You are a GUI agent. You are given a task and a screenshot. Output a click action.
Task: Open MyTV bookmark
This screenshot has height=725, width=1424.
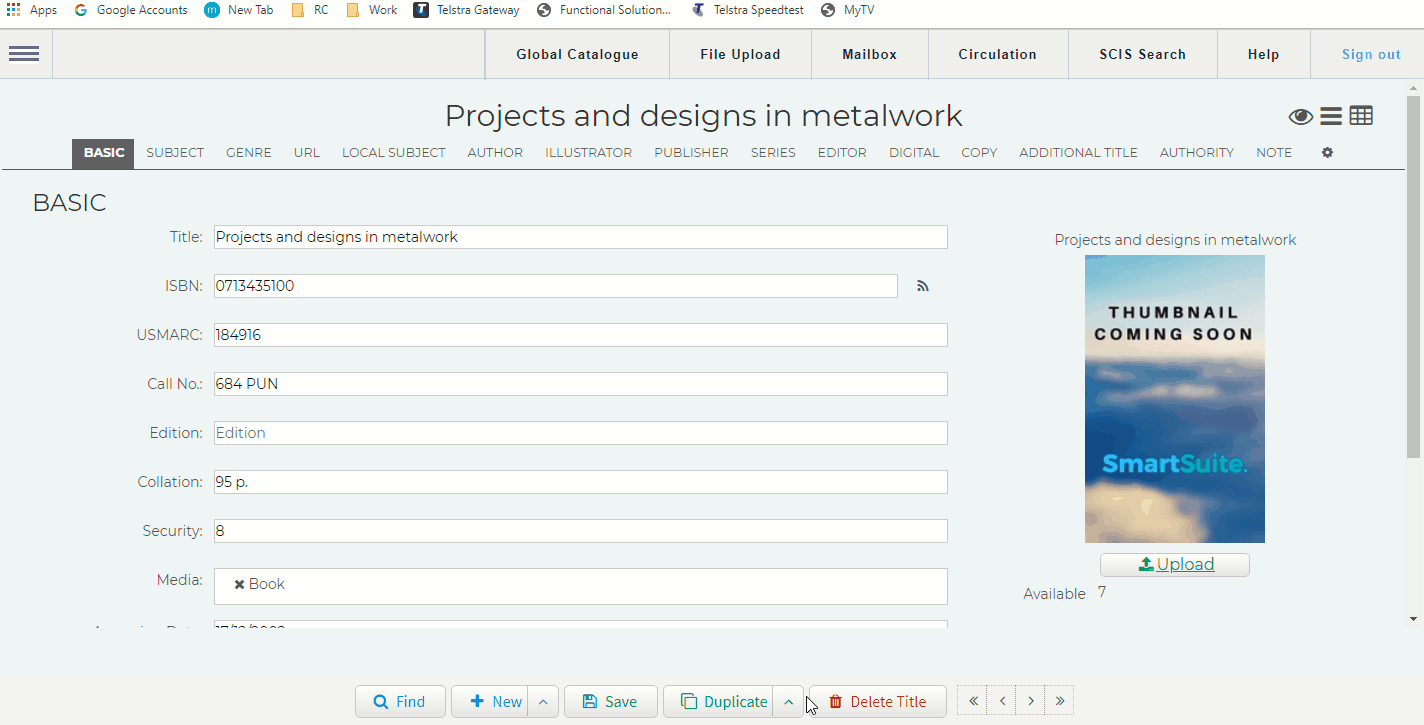click(848, 10)
